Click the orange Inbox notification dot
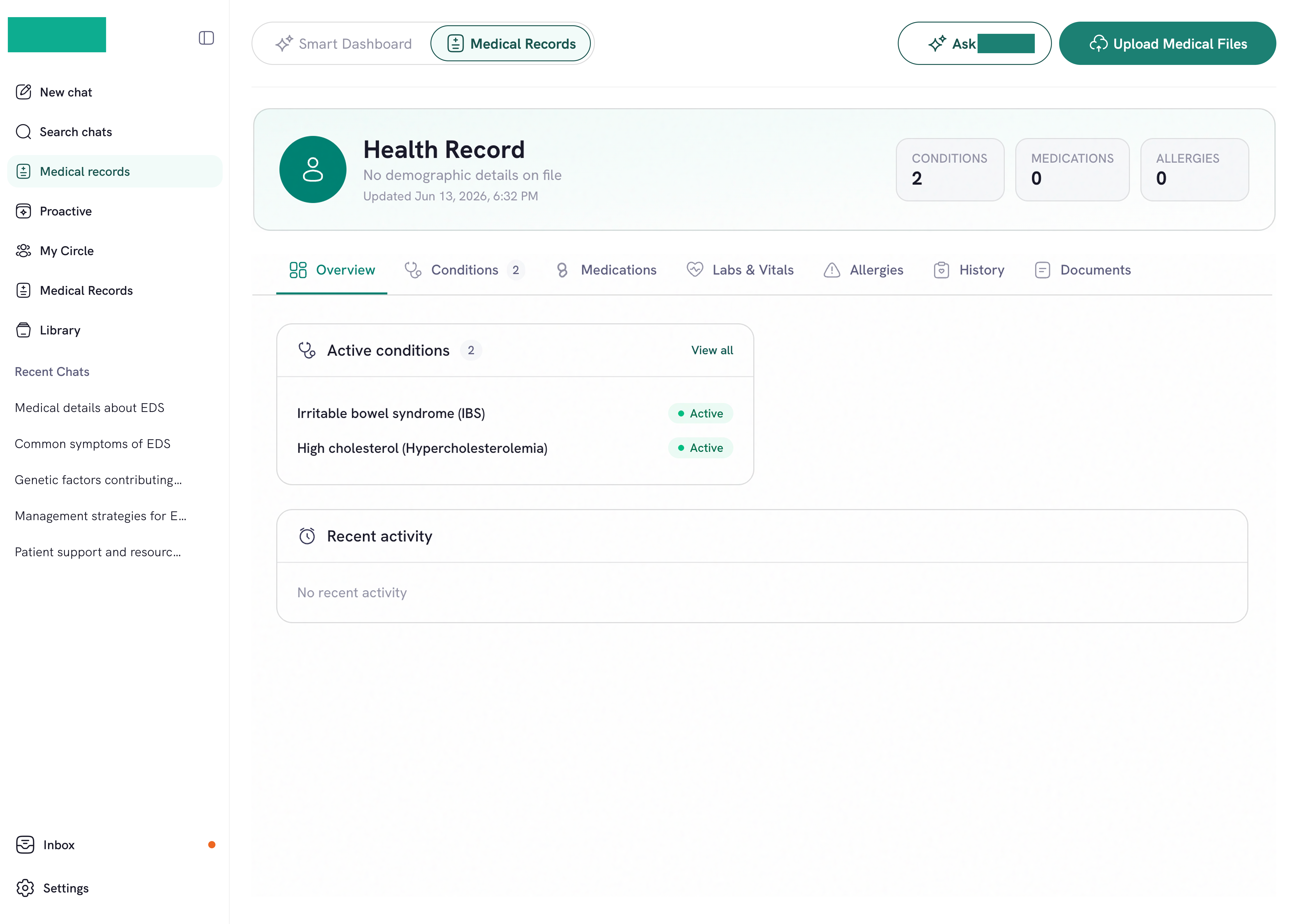Screen dimensions: 1298x924 pos(212,844)
